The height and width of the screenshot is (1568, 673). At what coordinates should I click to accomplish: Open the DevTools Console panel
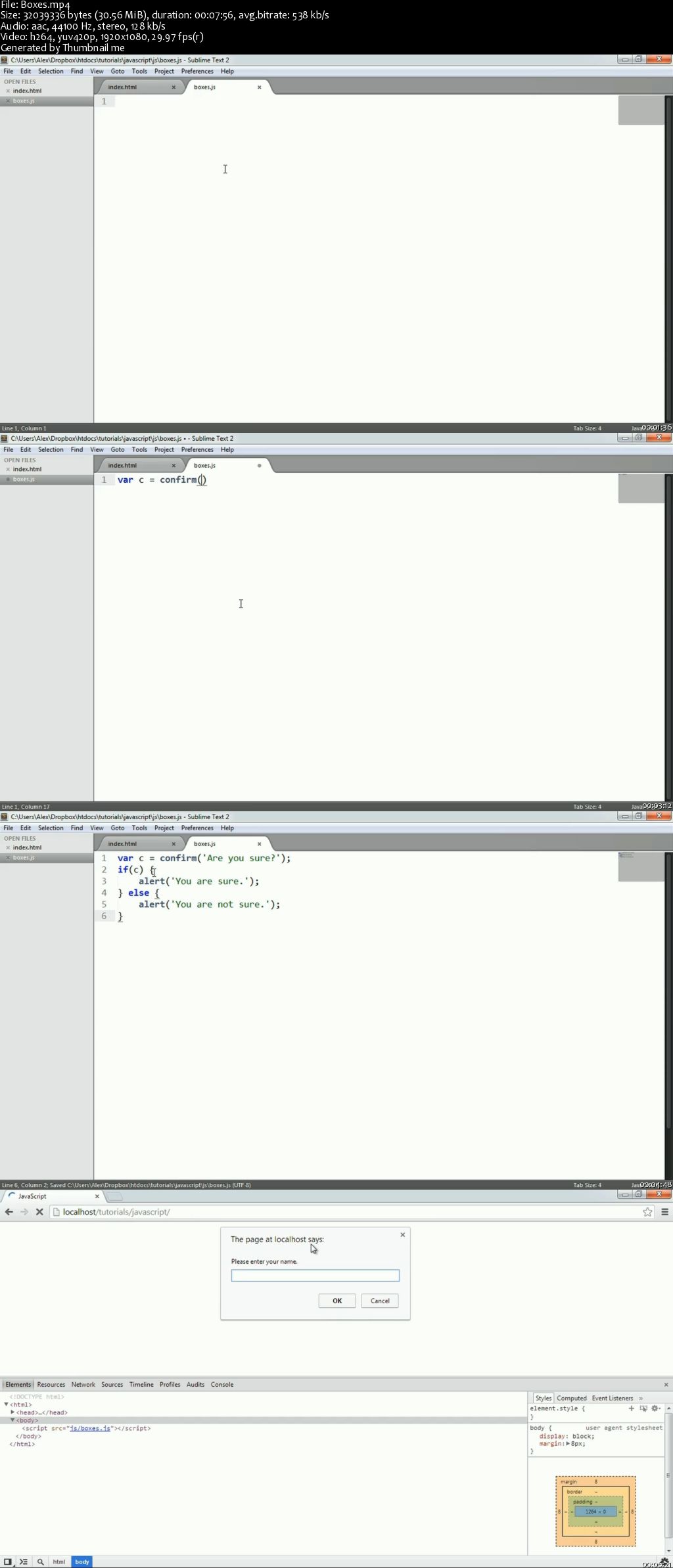click(222, 1384)
